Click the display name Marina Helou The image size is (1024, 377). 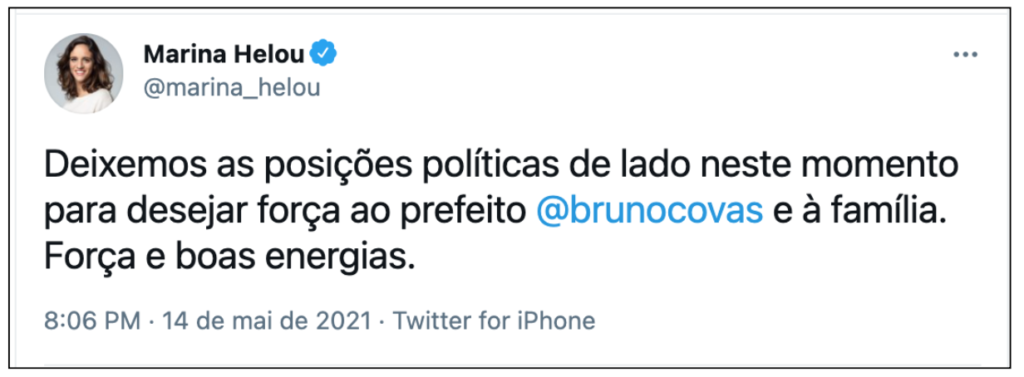pos(224,55)
